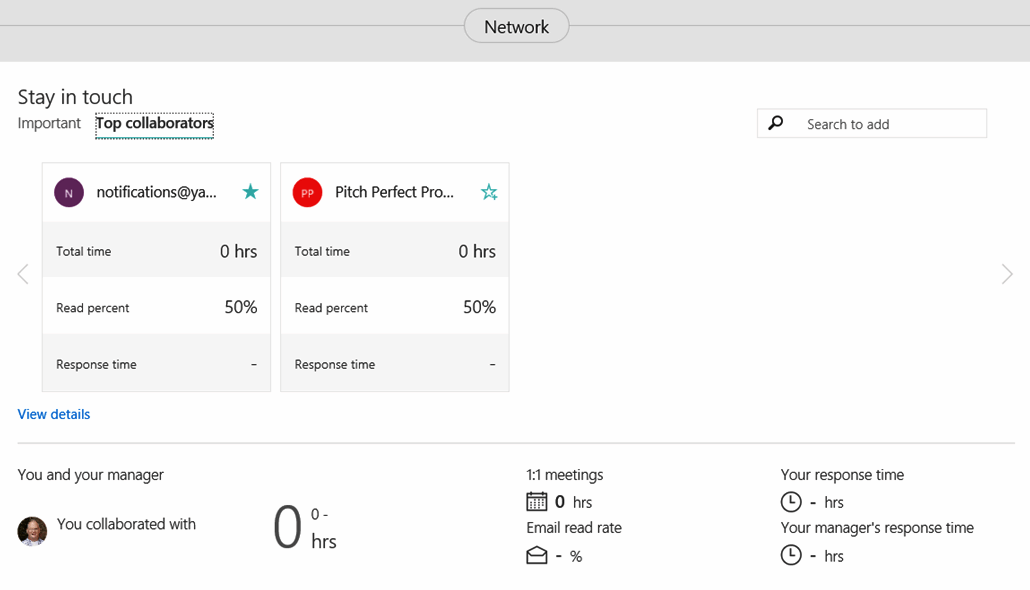Click the PP avatar on Pitch Perfect card
1030x590 pixels.
[x=307, y=191]
